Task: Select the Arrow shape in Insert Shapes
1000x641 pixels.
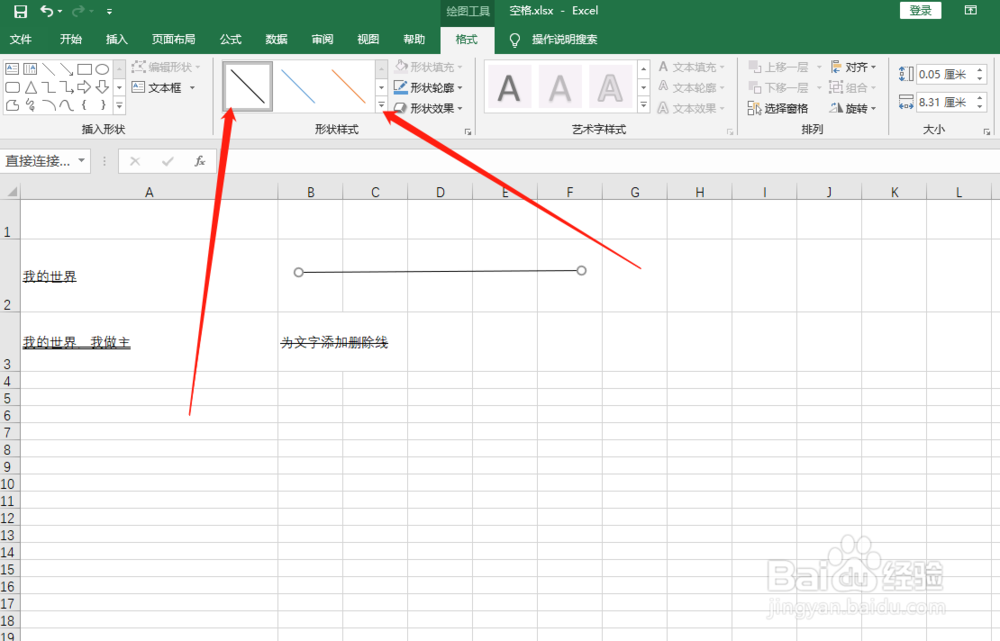Action: coord(66,68)
